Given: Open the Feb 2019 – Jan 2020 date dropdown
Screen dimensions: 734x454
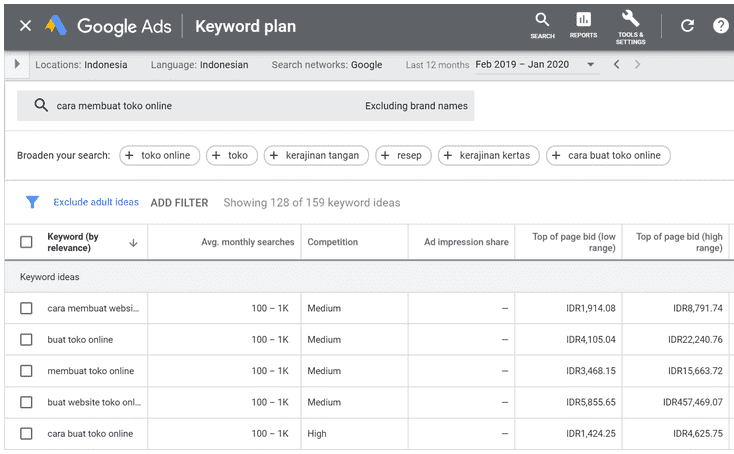Looking at the screenshot, I should (535, 65).
